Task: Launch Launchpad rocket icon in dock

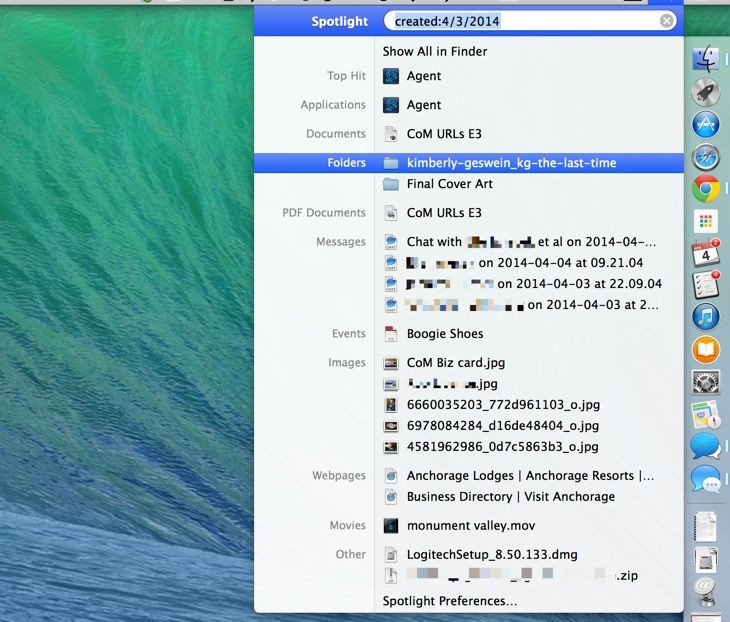Action: pyautogui.click(x=706, y=91)
